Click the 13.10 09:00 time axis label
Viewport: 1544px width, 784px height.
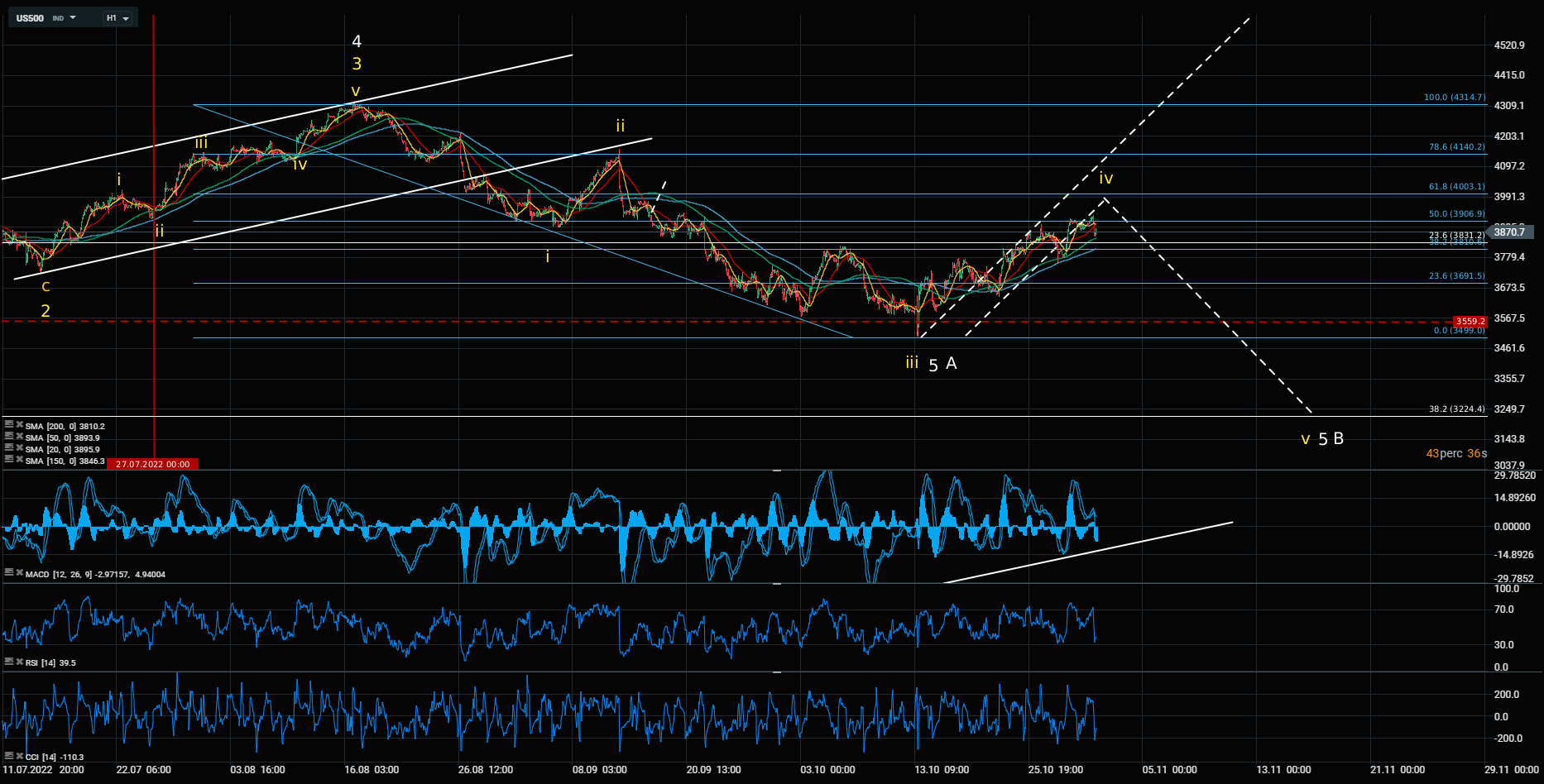point(942,769)
